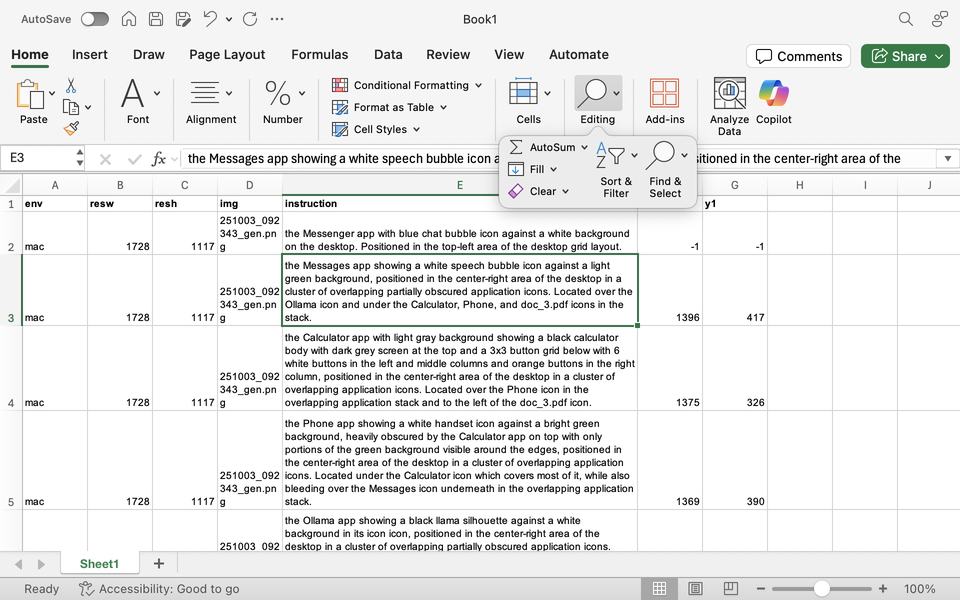This screenshot has height=600, width=960.
Task: Toggle the AutoSave switch
Action: [x=95, y=19]
